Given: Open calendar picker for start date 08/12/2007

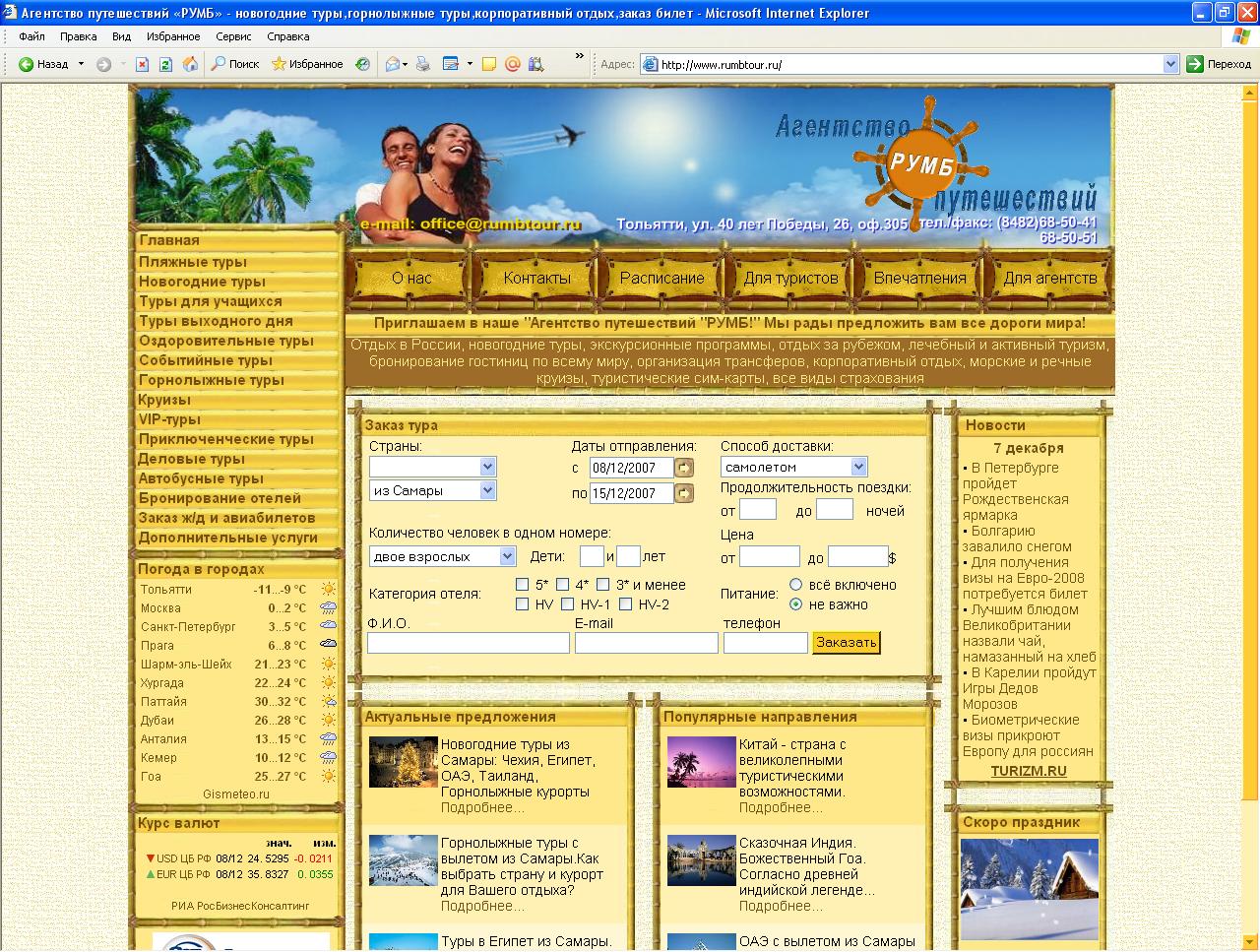Looking at the screenshot, I should point(684,468).
